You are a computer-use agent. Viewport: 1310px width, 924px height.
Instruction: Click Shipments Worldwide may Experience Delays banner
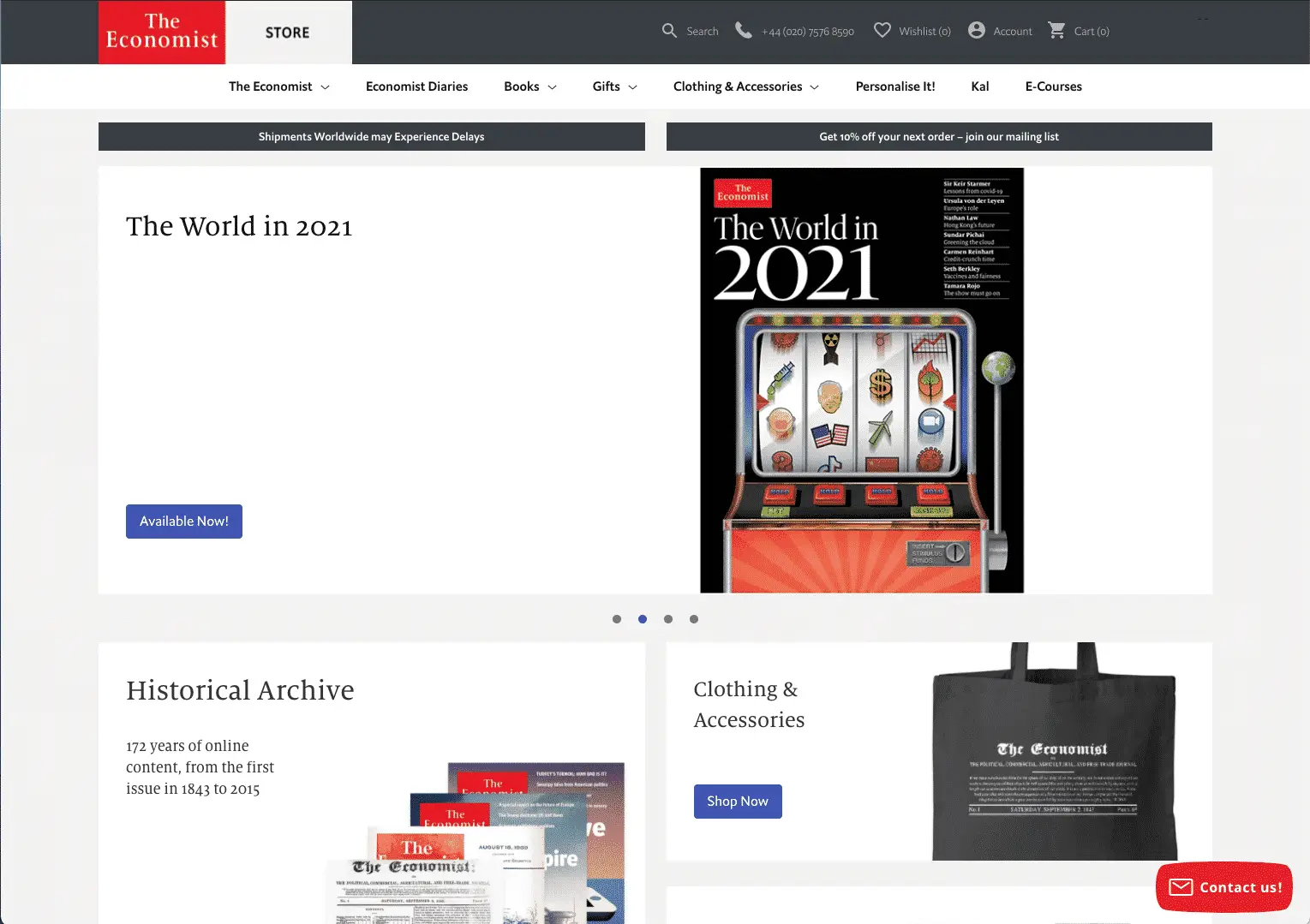372,137
